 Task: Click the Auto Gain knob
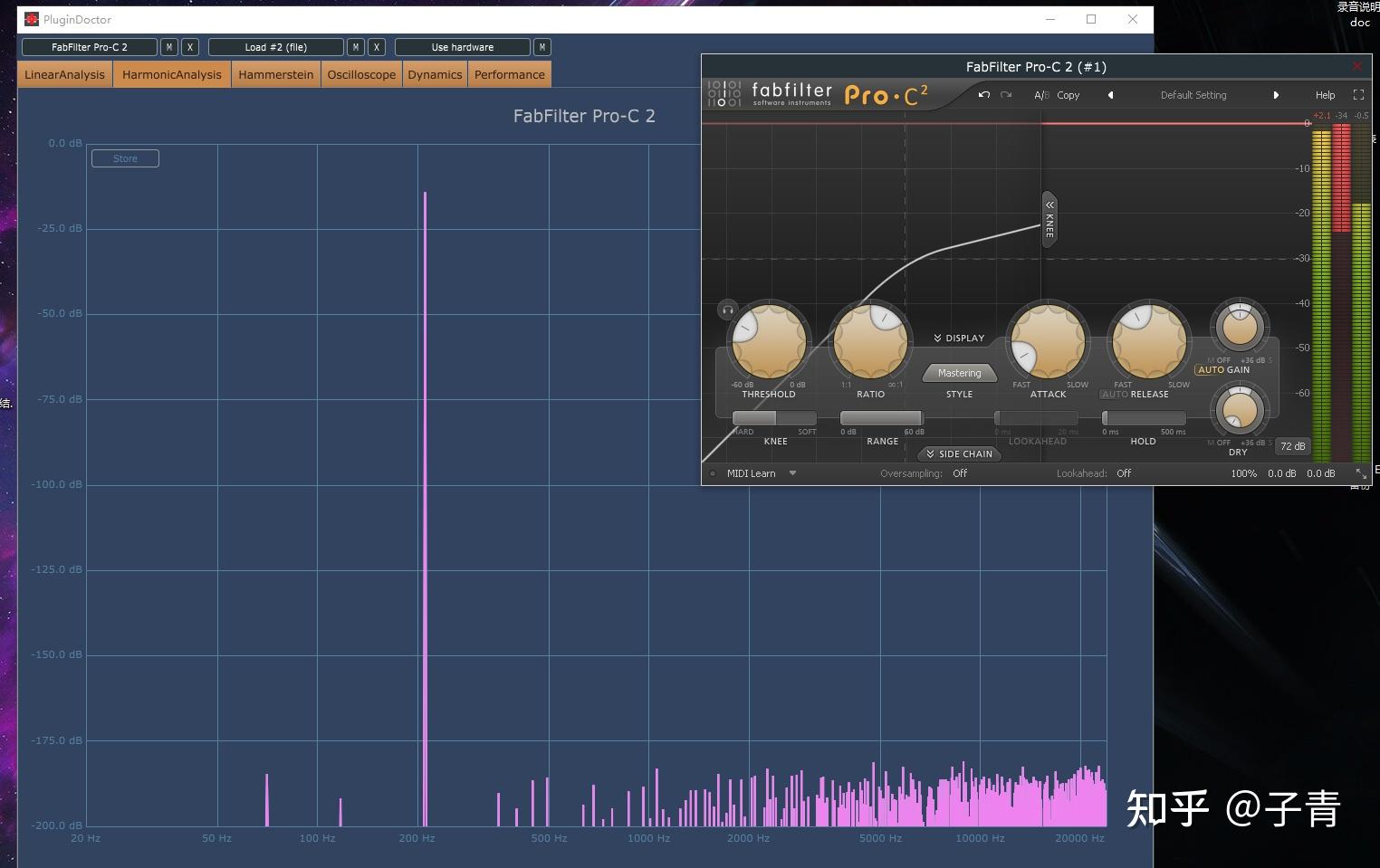tap(1240, 327)
